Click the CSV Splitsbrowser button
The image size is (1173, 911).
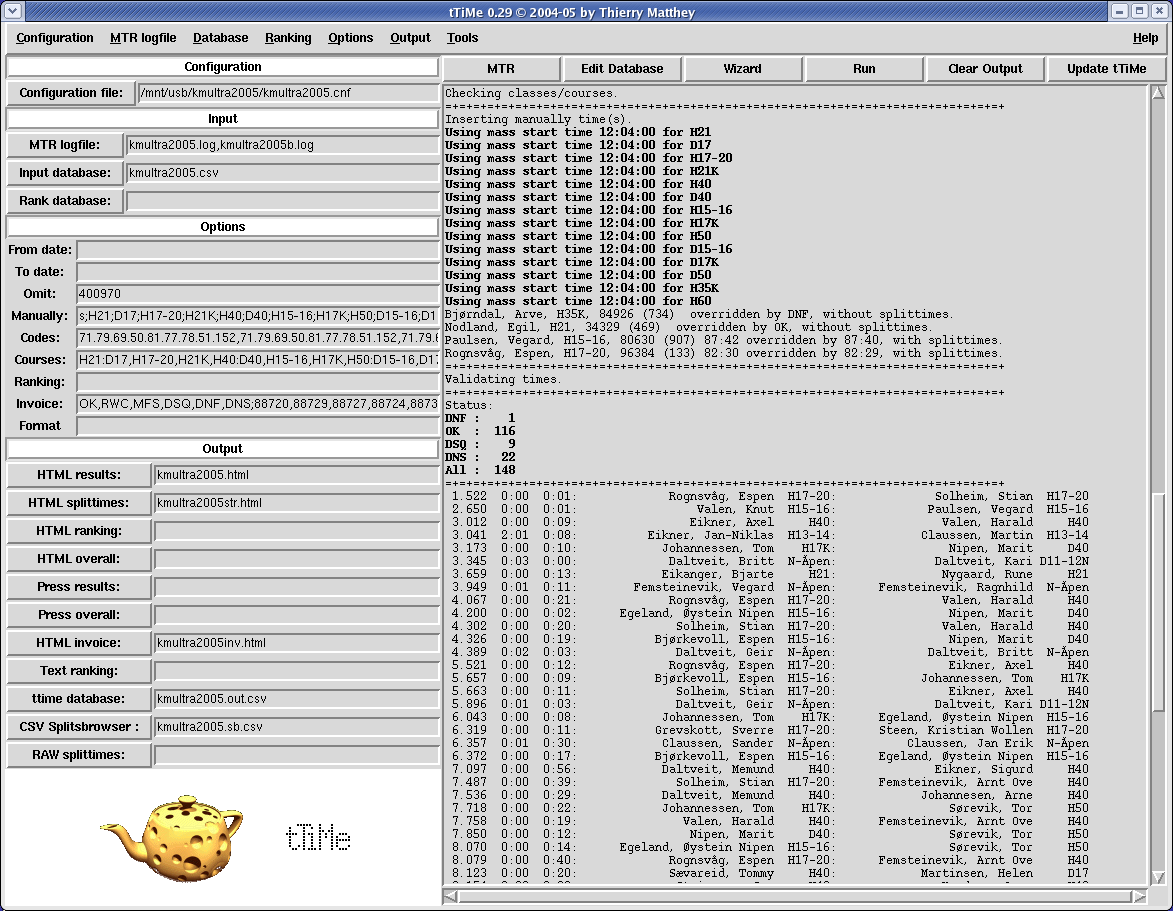(79, 727)
